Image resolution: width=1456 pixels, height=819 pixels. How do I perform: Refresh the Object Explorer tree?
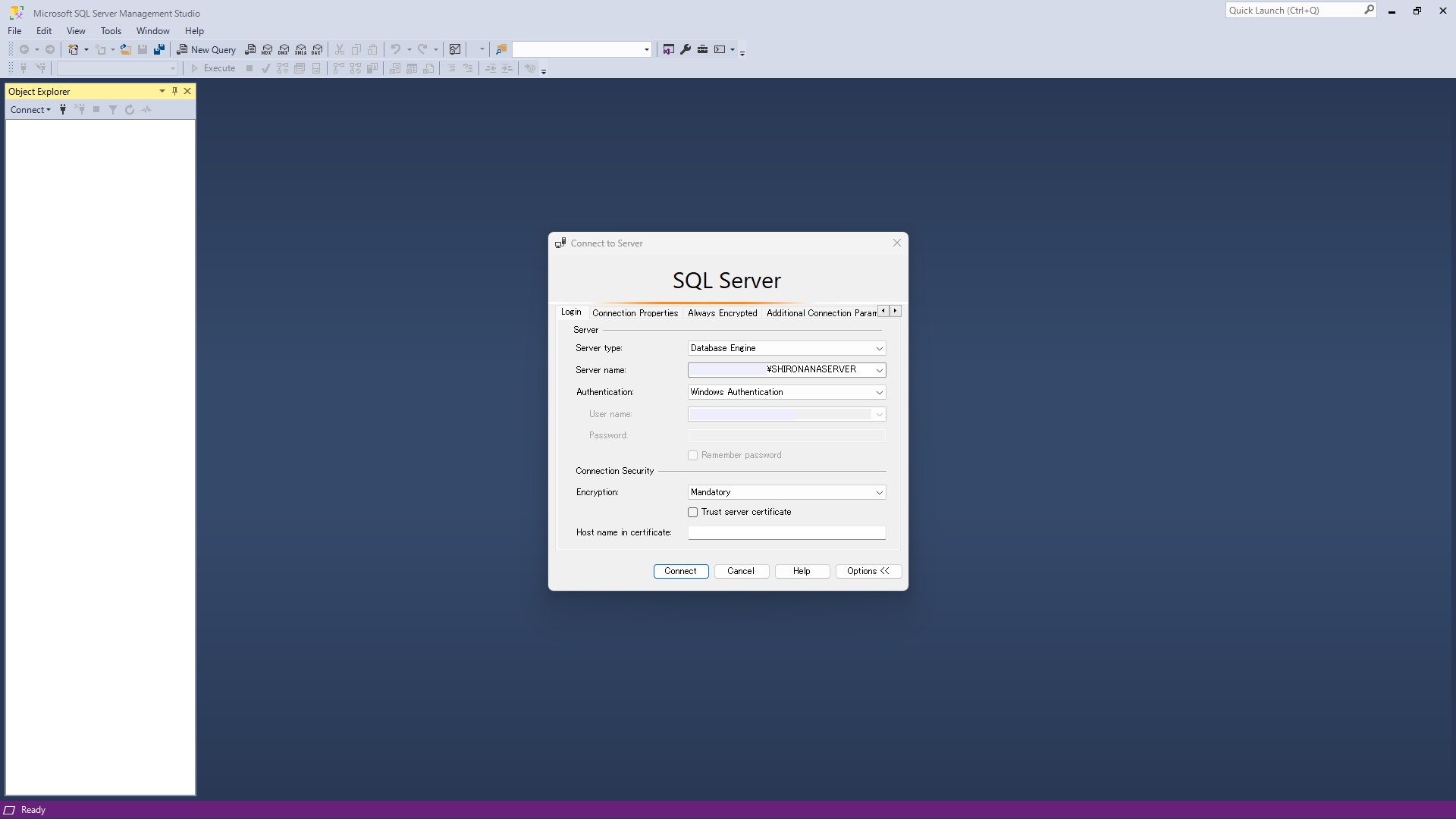(x=130, y=109)
